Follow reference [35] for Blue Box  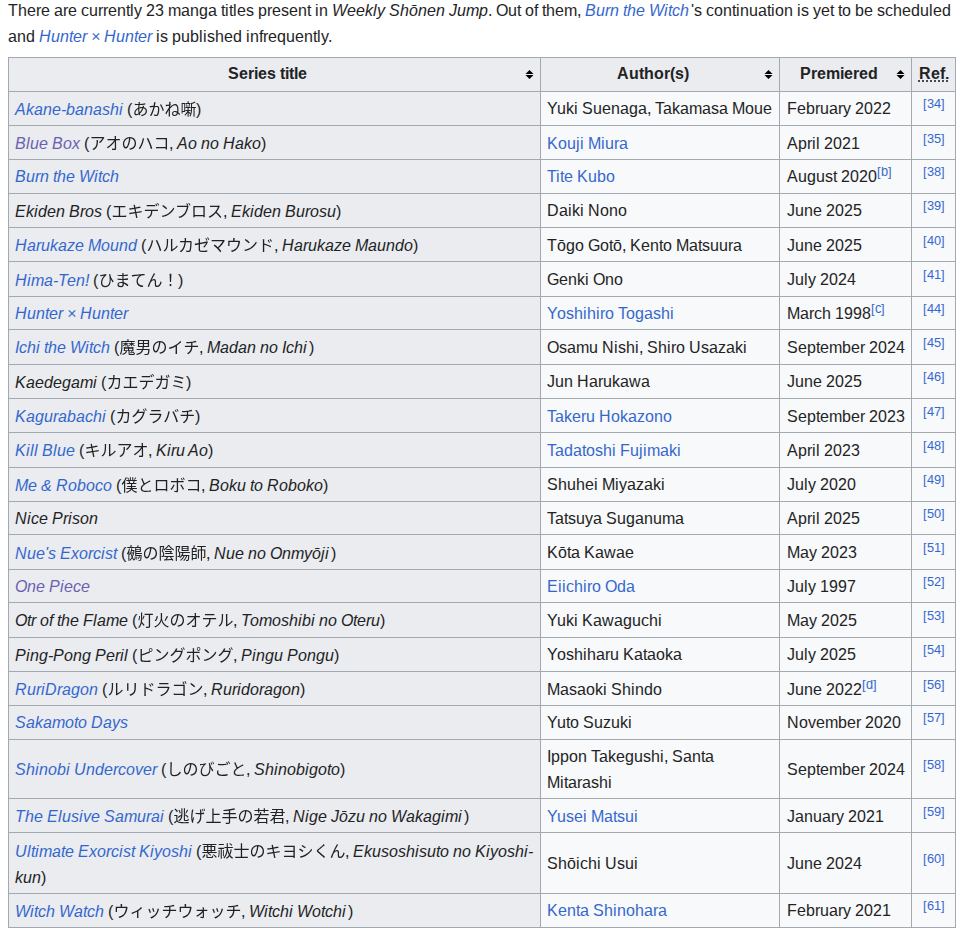(x=933, y=139)
